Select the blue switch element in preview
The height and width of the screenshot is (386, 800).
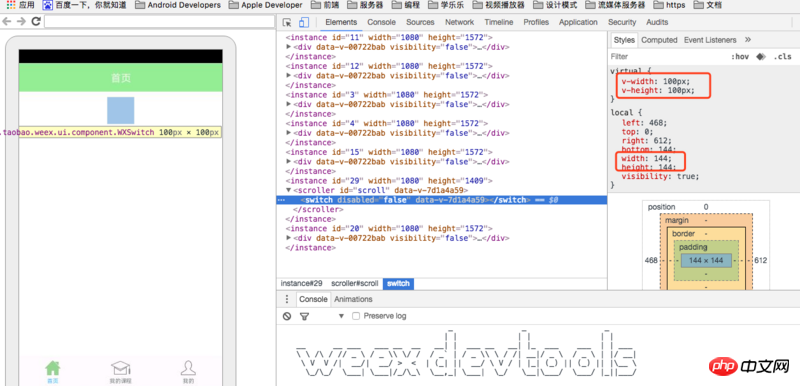click(x=120, y=110)
